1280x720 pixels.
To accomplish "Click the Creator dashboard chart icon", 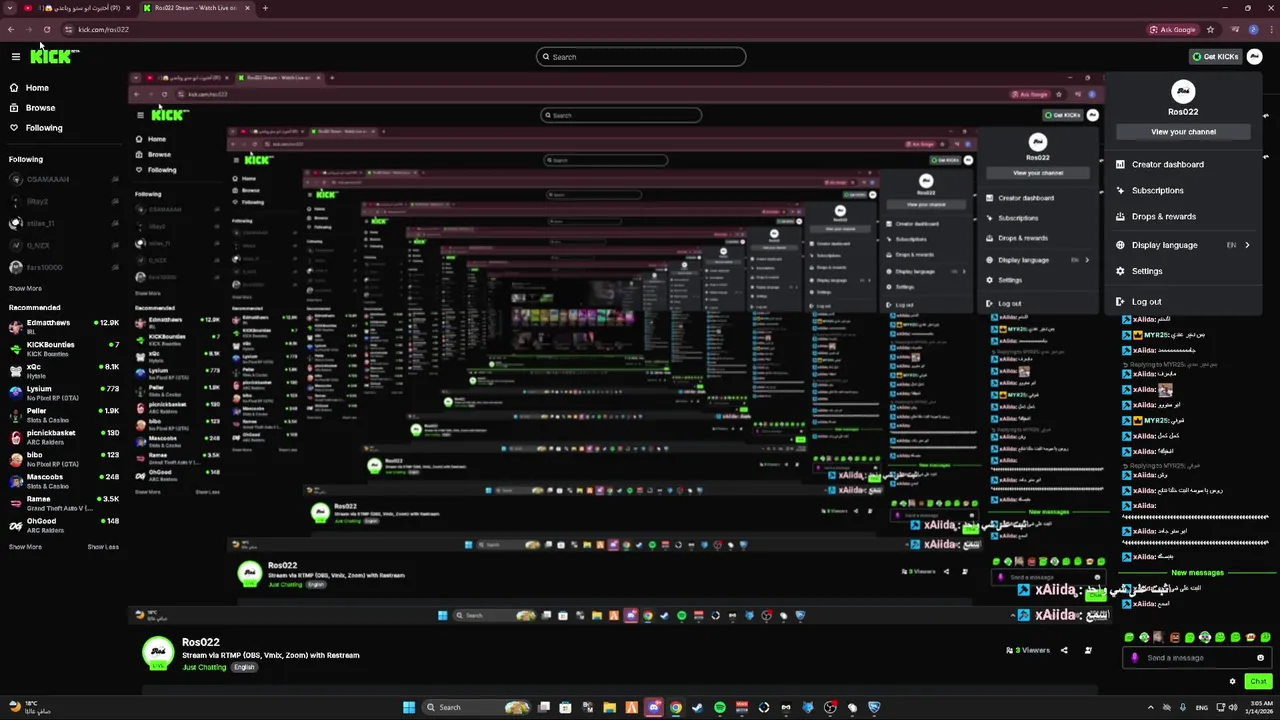I will (1120, 165).
